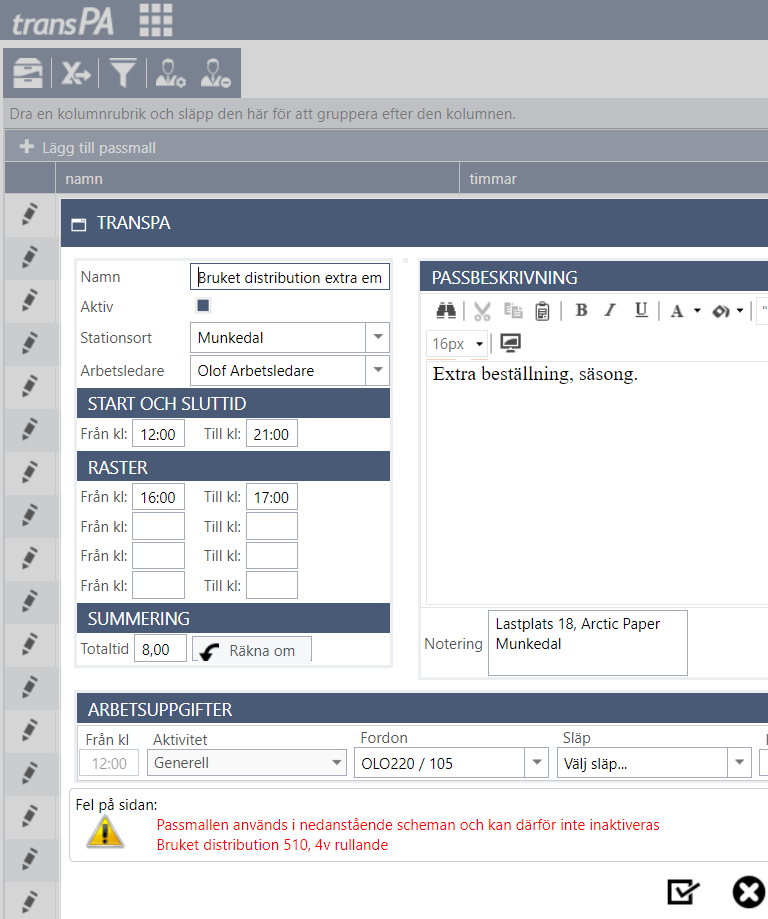Click the end time field showing 21:00

pyautogui.click(x=271, y=434)
